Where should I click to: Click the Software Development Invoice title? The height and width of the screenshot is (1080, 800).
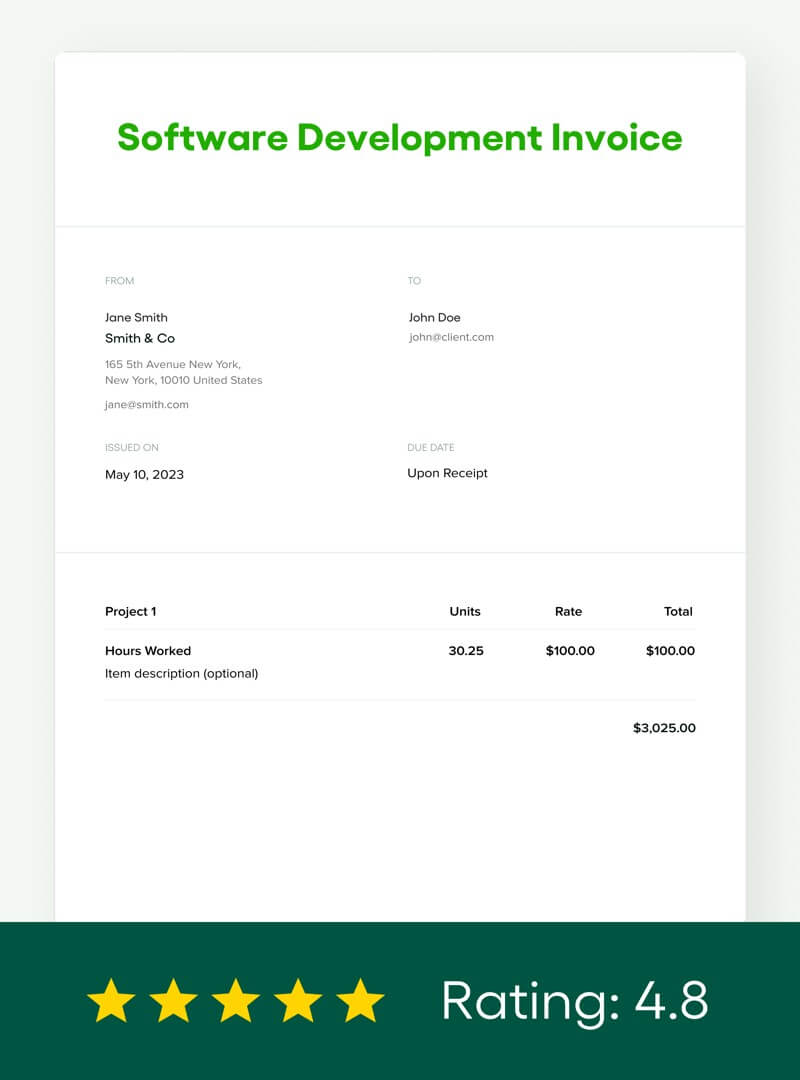(x=400, y=137)
